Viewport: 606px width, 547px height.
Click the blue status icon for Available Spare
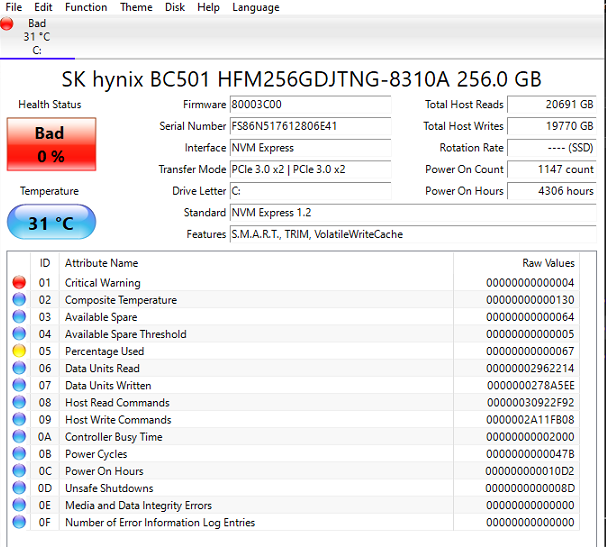click(x=19, y=317)
